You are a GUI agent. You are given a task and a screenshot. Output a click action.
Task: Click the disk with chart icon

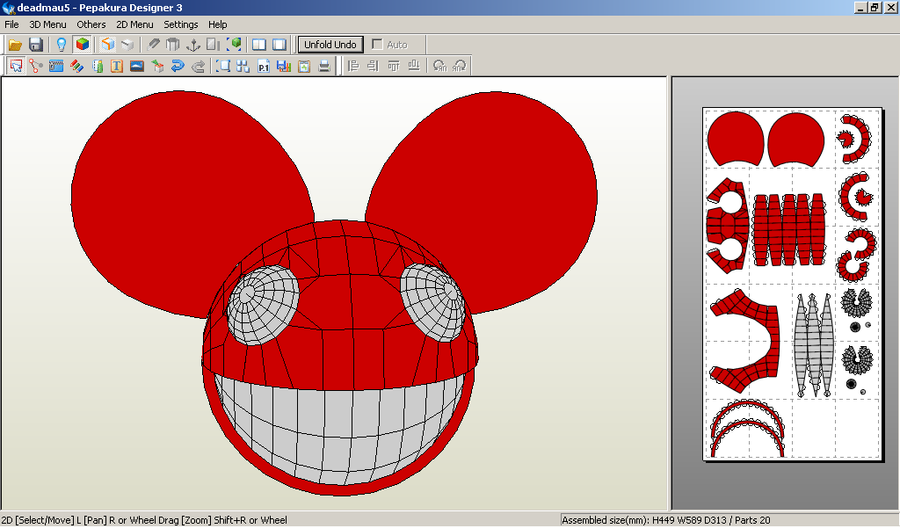pos(284,66)
